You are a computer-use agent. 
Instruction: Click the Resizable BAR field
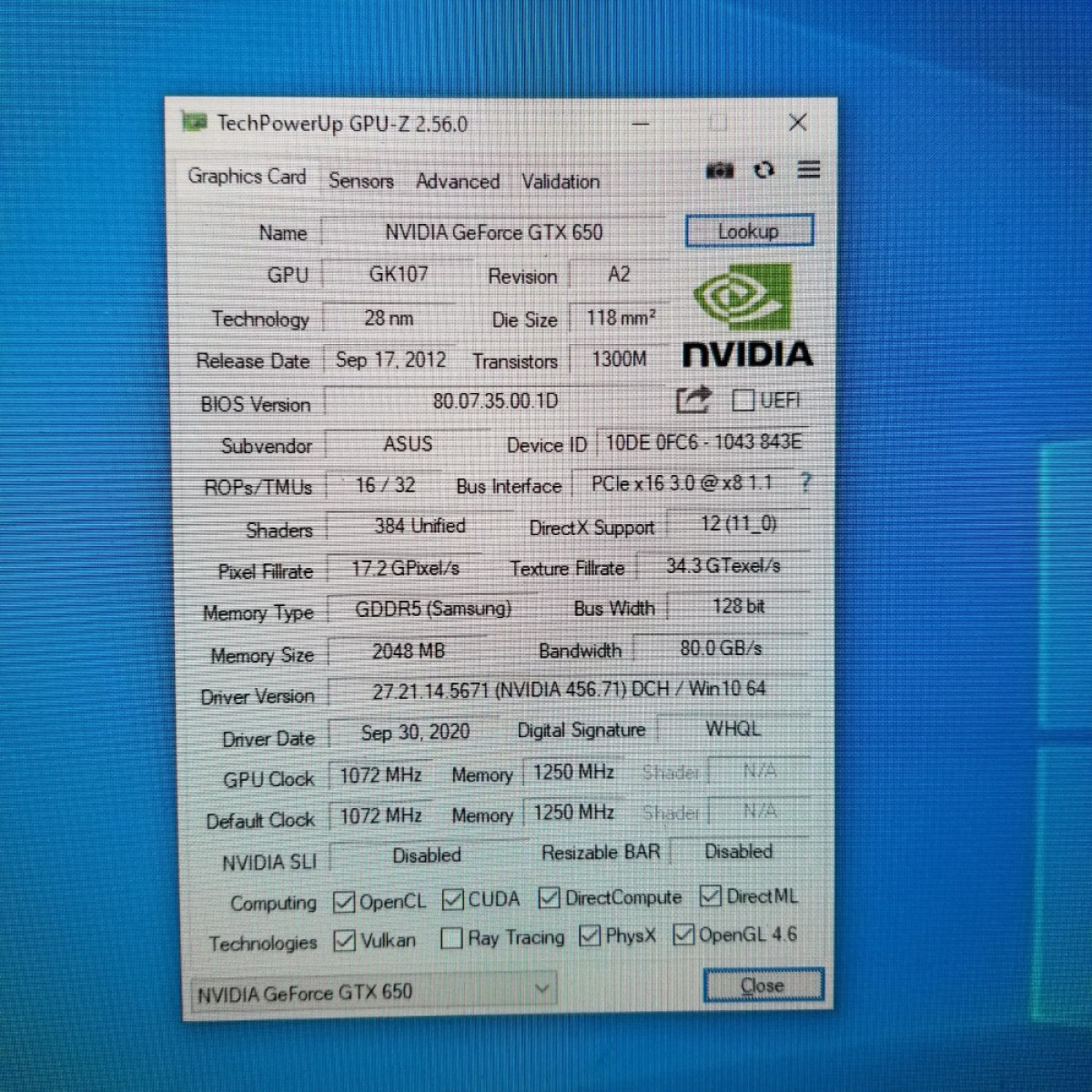(x=739, y=853)
